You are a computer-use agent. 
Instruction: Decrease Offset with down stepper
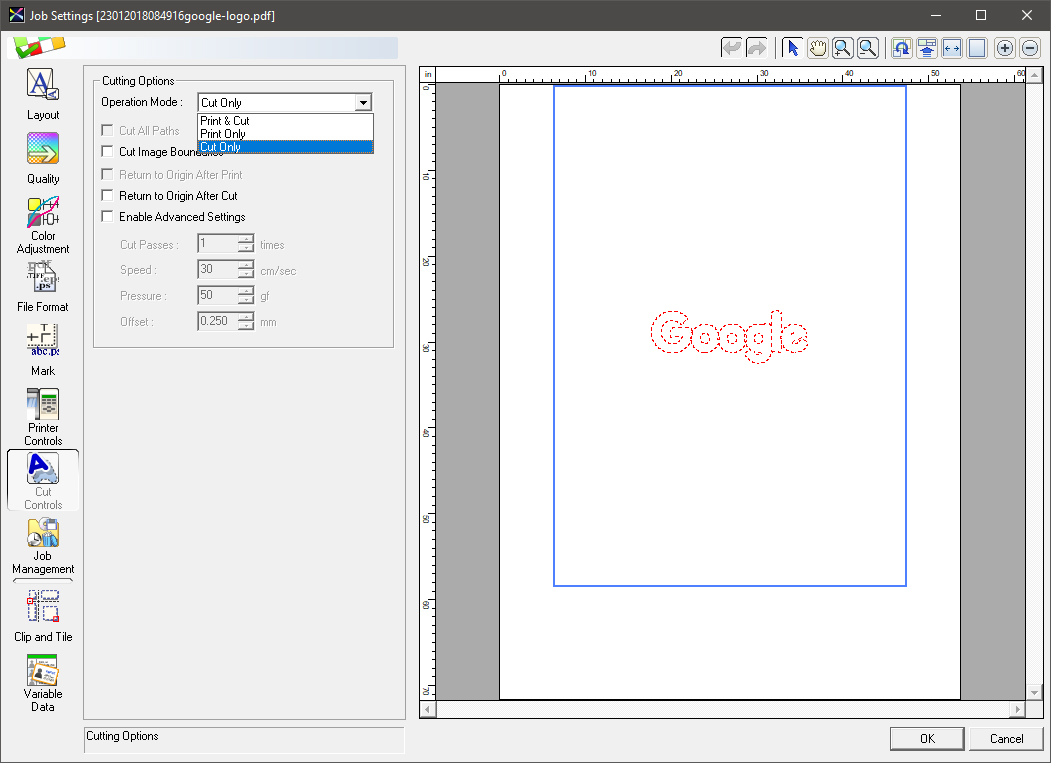(246, 326)
